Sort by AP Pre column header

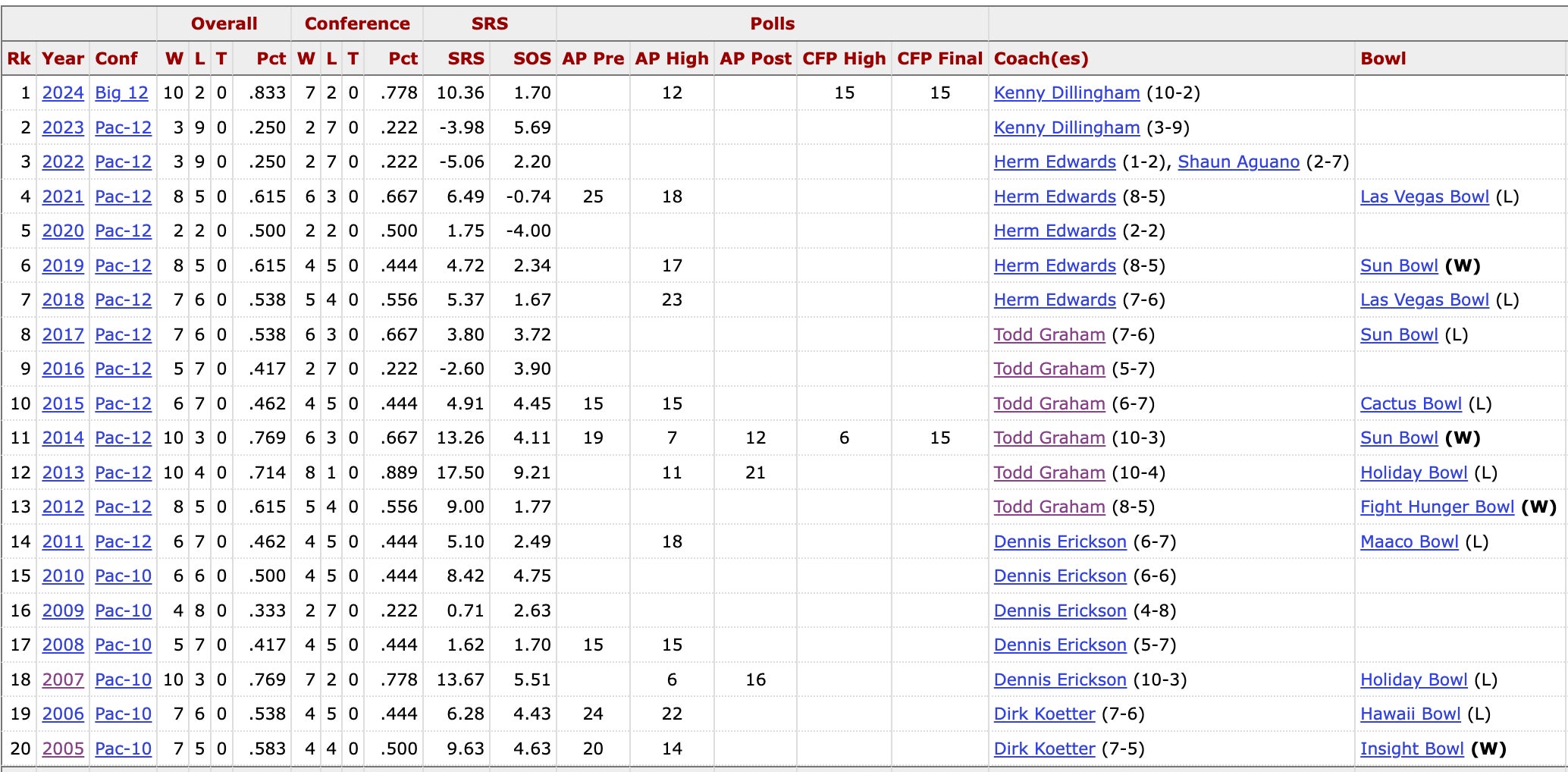pyautogui.click(x=593, y=58)
